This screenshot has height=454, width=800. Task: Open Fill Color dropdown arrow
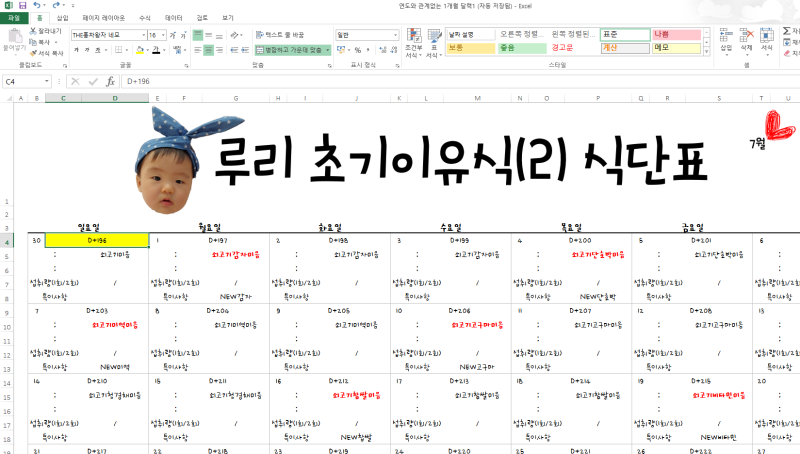tap(147, 50)
